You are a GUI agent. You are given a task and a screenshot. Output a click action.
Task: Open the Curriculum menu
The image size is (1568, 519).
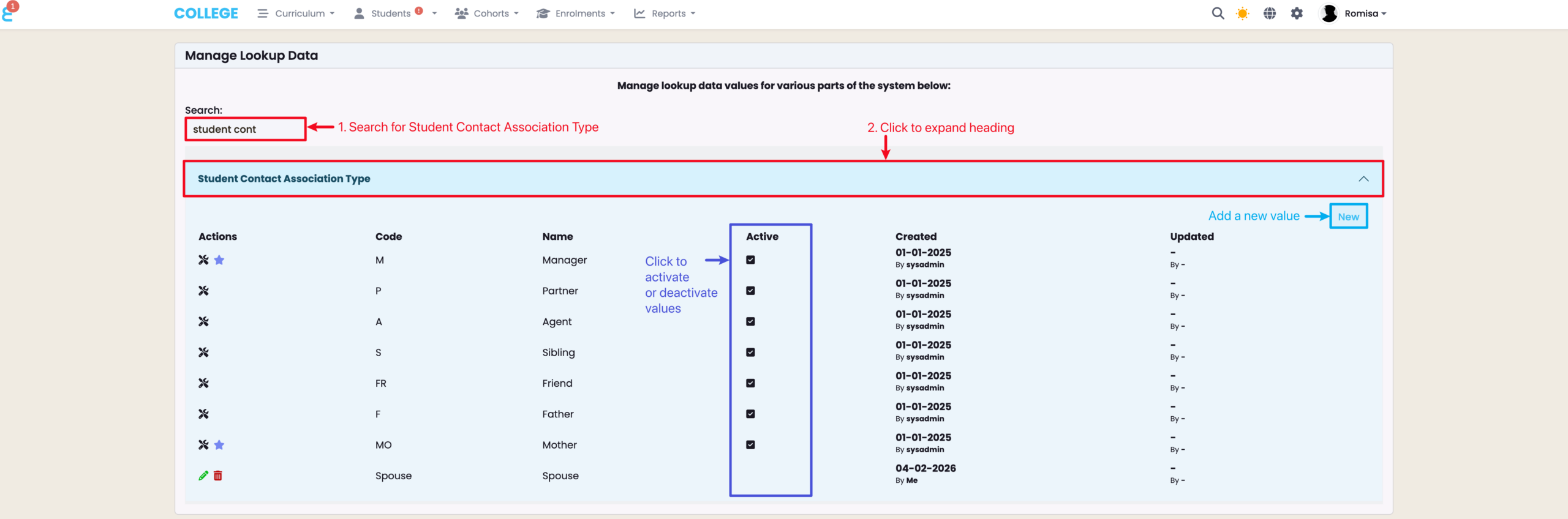click(296, 13)
